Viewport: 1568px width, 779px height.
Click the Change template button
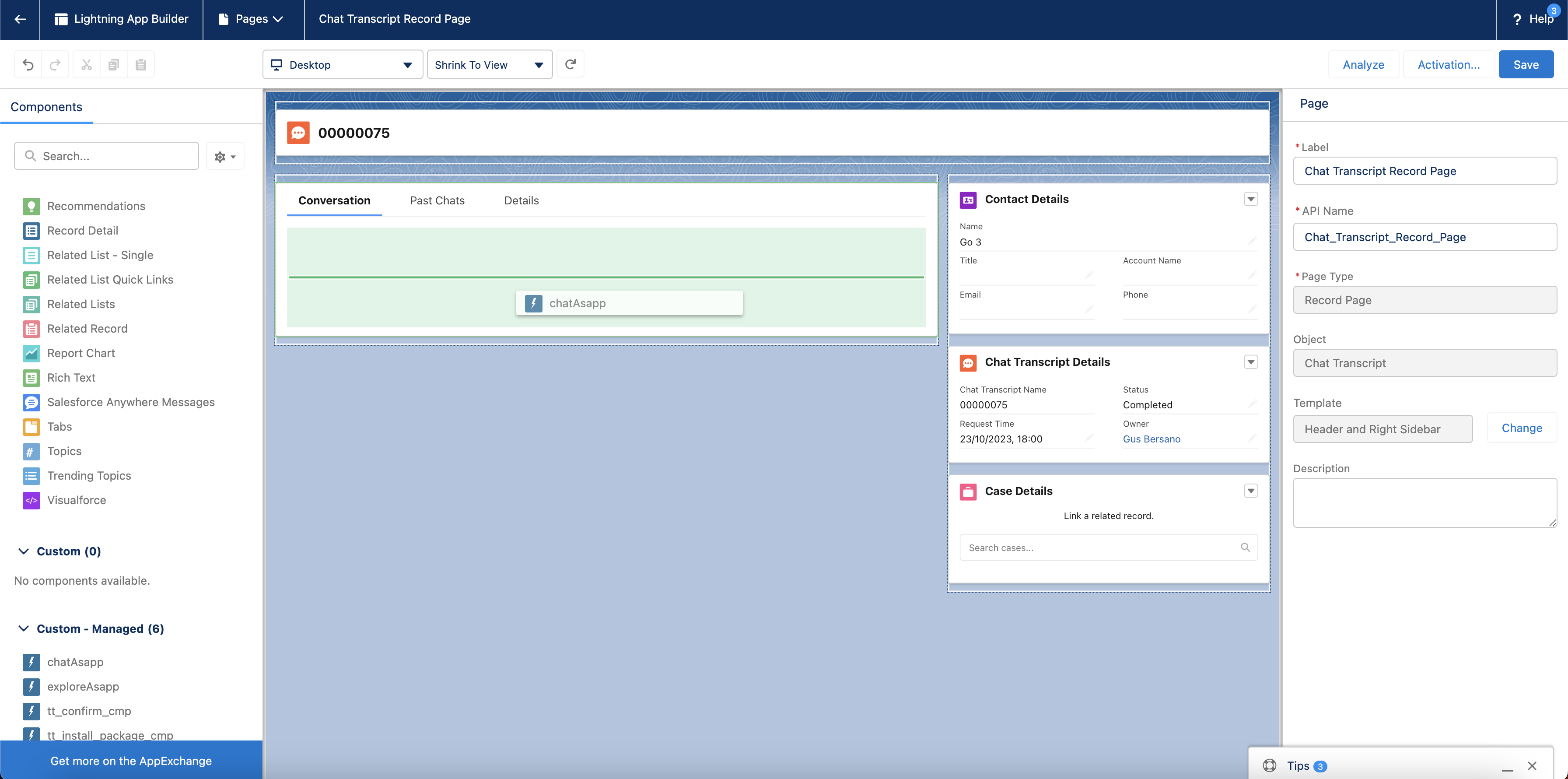point(1521,428)
